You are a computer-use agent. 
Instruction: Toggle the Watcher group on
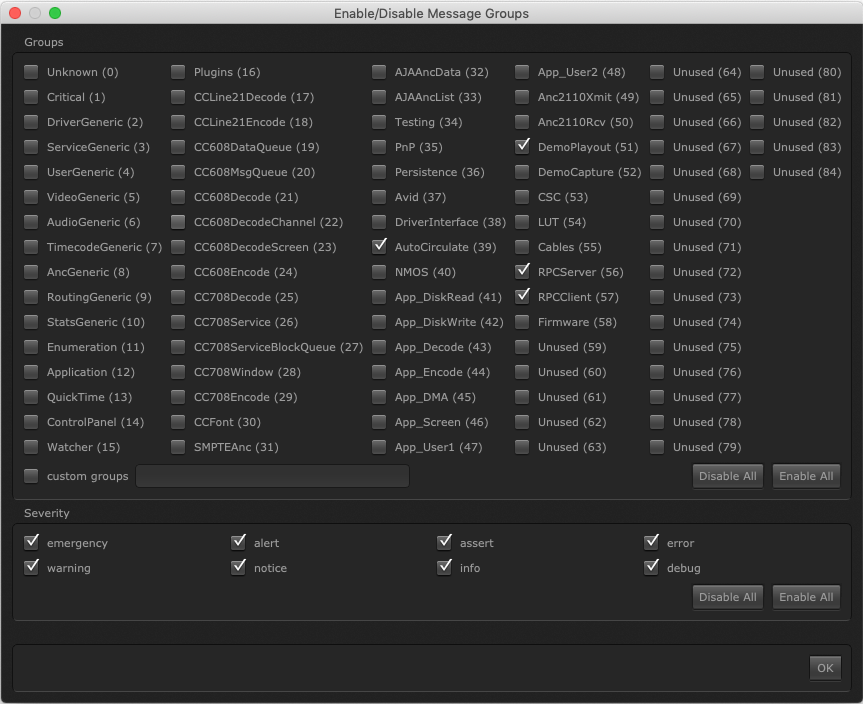[x=31, y=447]
